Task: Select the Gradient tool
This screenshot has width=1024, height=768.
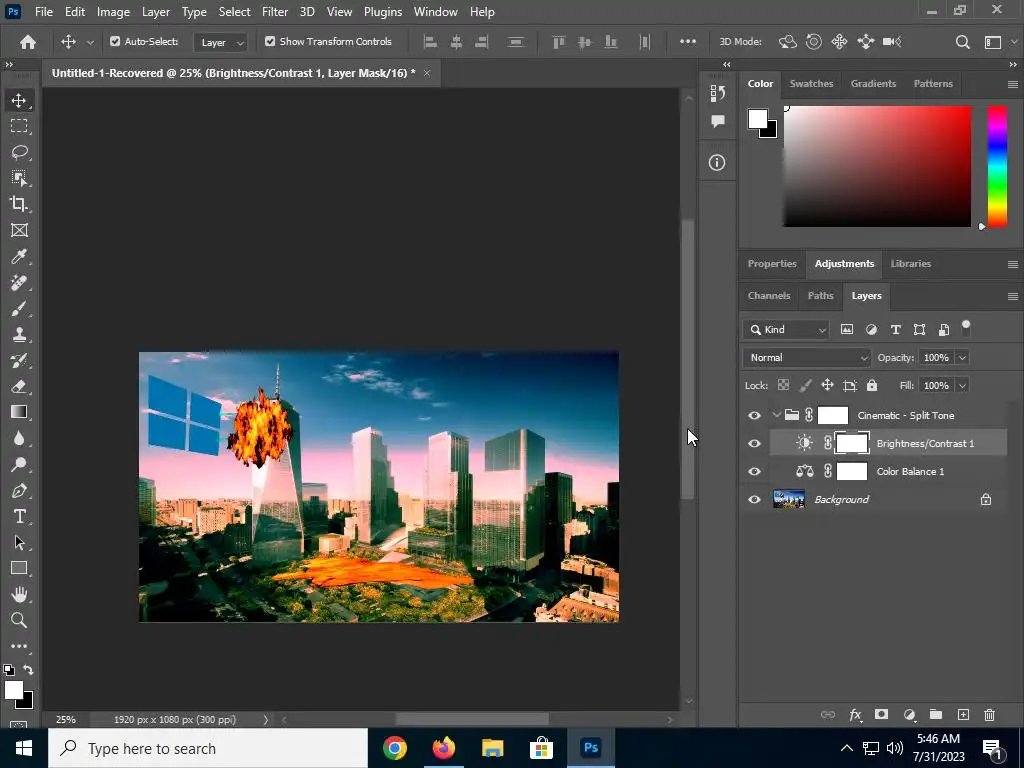Action: click(x=19, y=412)
